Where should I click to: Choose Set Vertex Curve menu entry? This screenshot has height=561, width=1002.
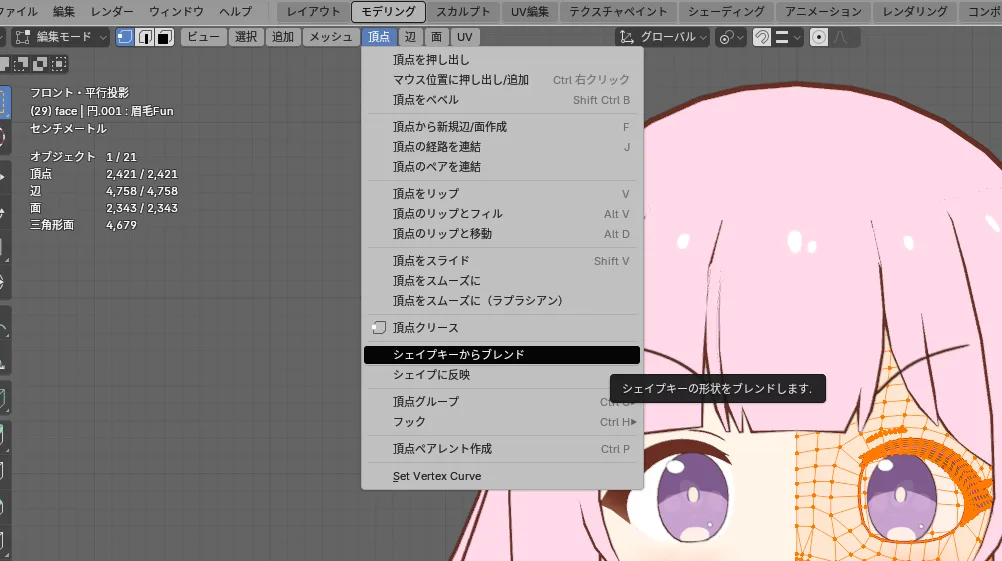[x=502, y=476]
